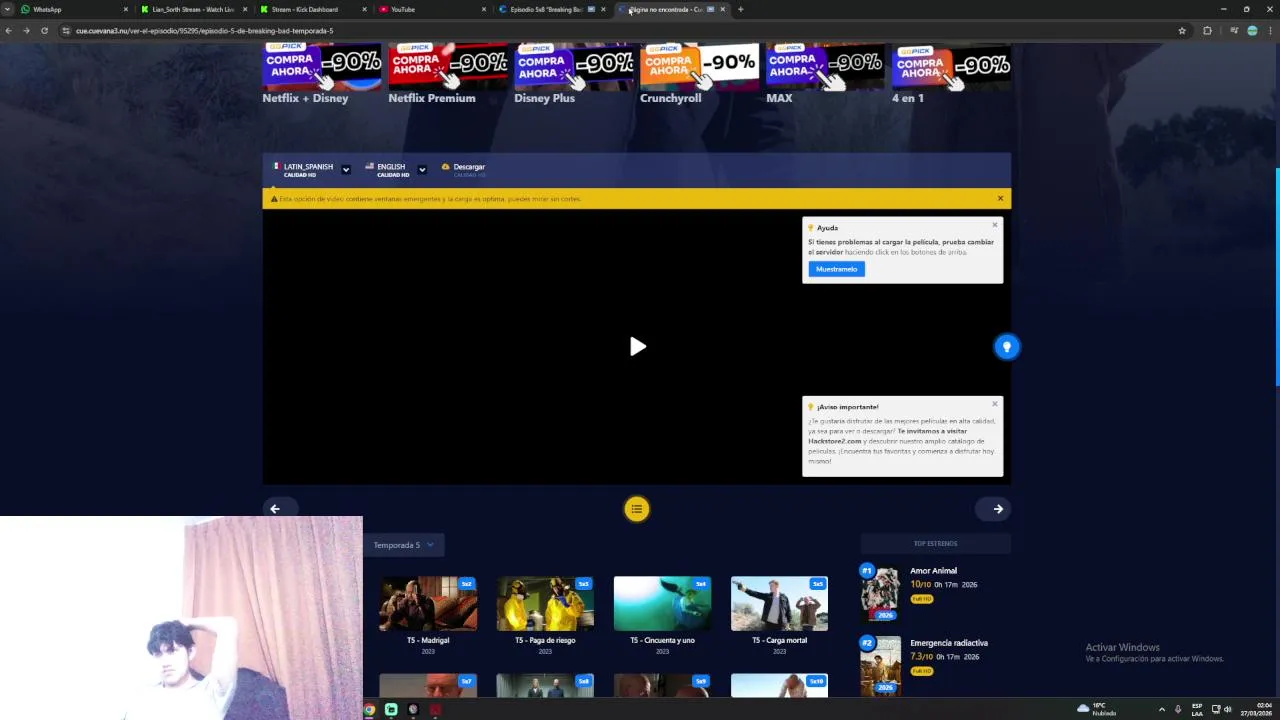Close the WhatsApp browser tab
Image resolution: width=1280 pixels, height=720 pixels.
point(125,9)
